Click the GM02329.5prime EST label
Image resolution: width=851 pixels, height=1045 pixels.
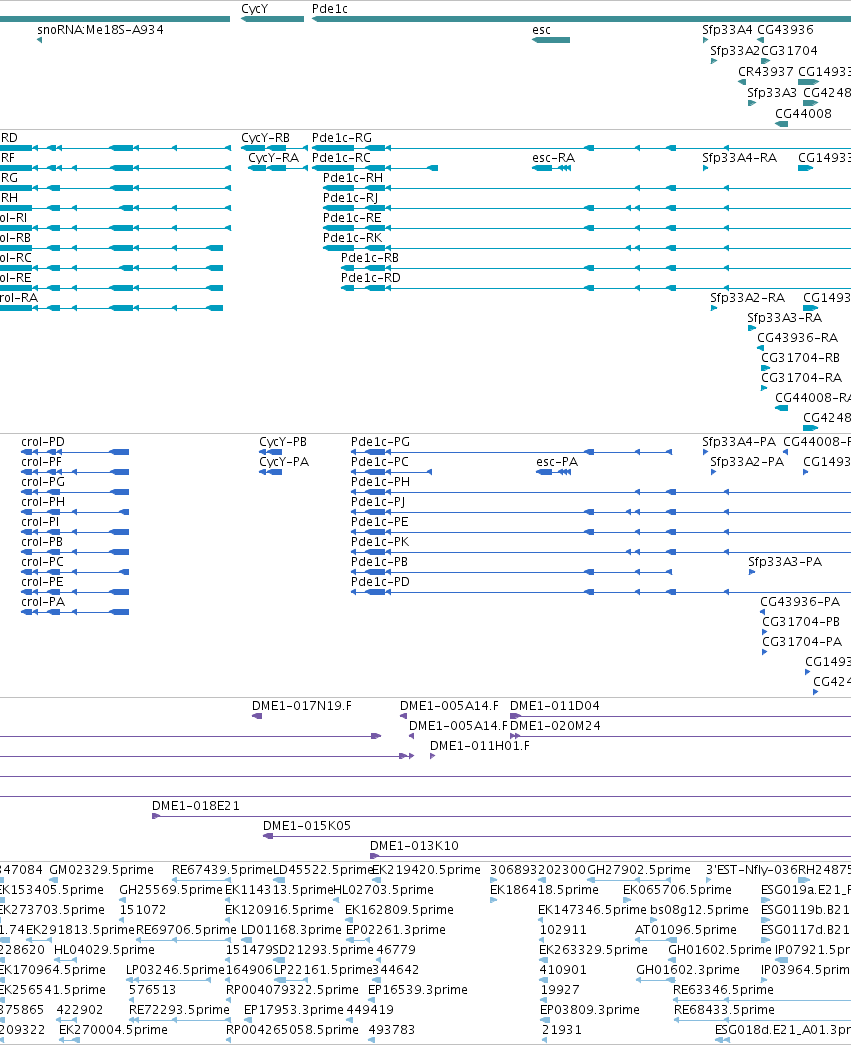click(101, 869)
